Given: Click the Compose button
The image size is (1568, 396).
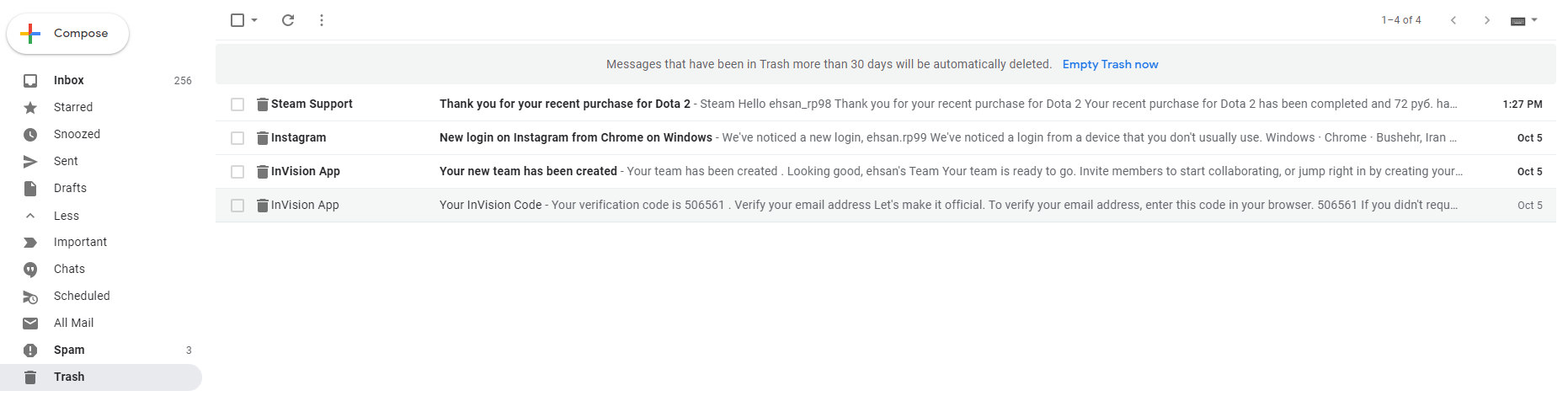Looking at the screenshot, I should tap(68, 34).
